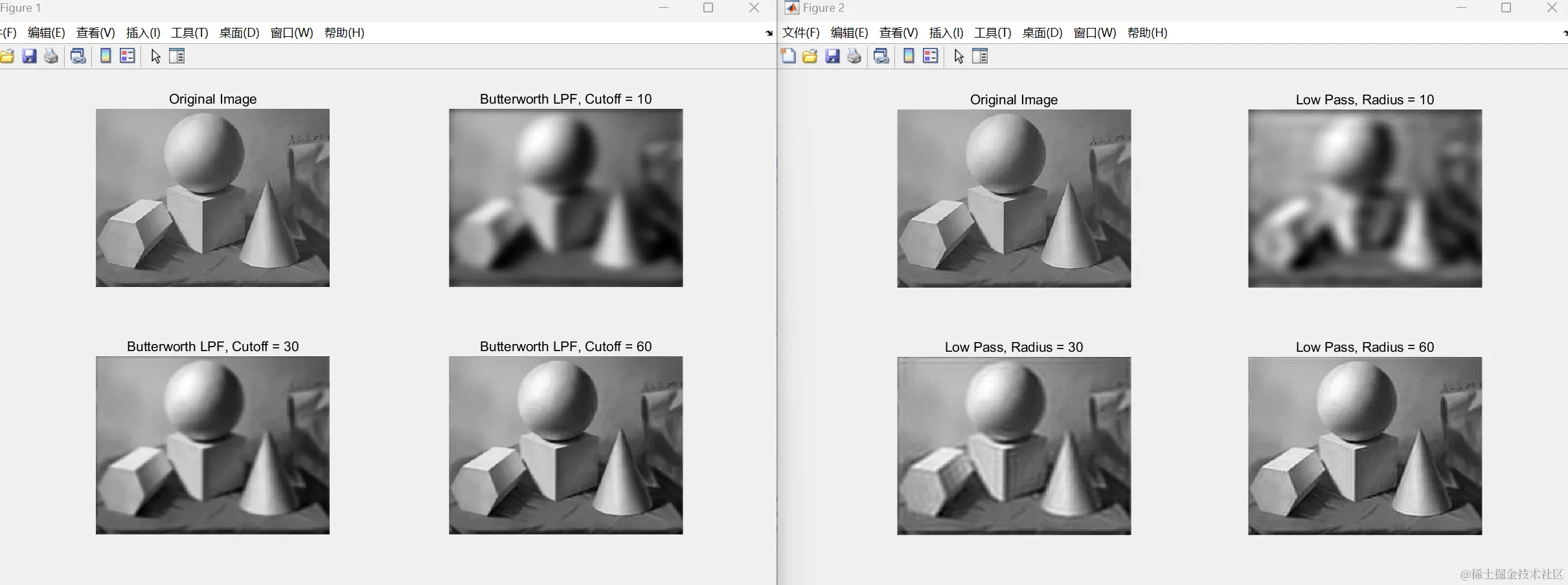
Task: Select Original Image plot in Figure 1
Action: coord(212,198)
